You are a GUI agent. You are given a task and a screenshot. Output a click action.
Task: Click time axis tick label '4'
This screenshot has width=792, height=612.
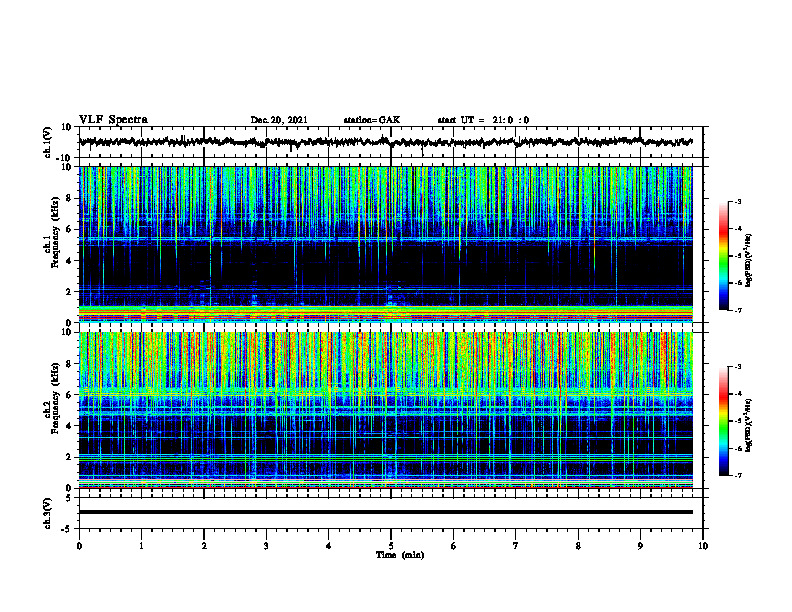tap(329, 546)
